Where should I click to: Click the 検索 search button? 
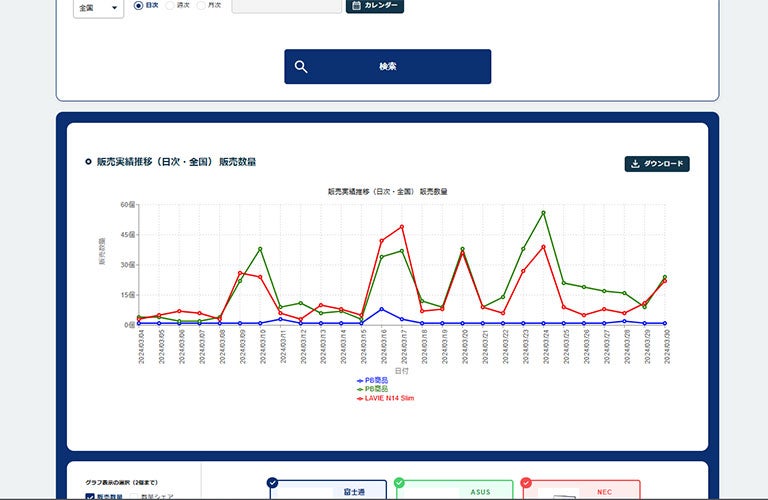(x=387, y=67)
